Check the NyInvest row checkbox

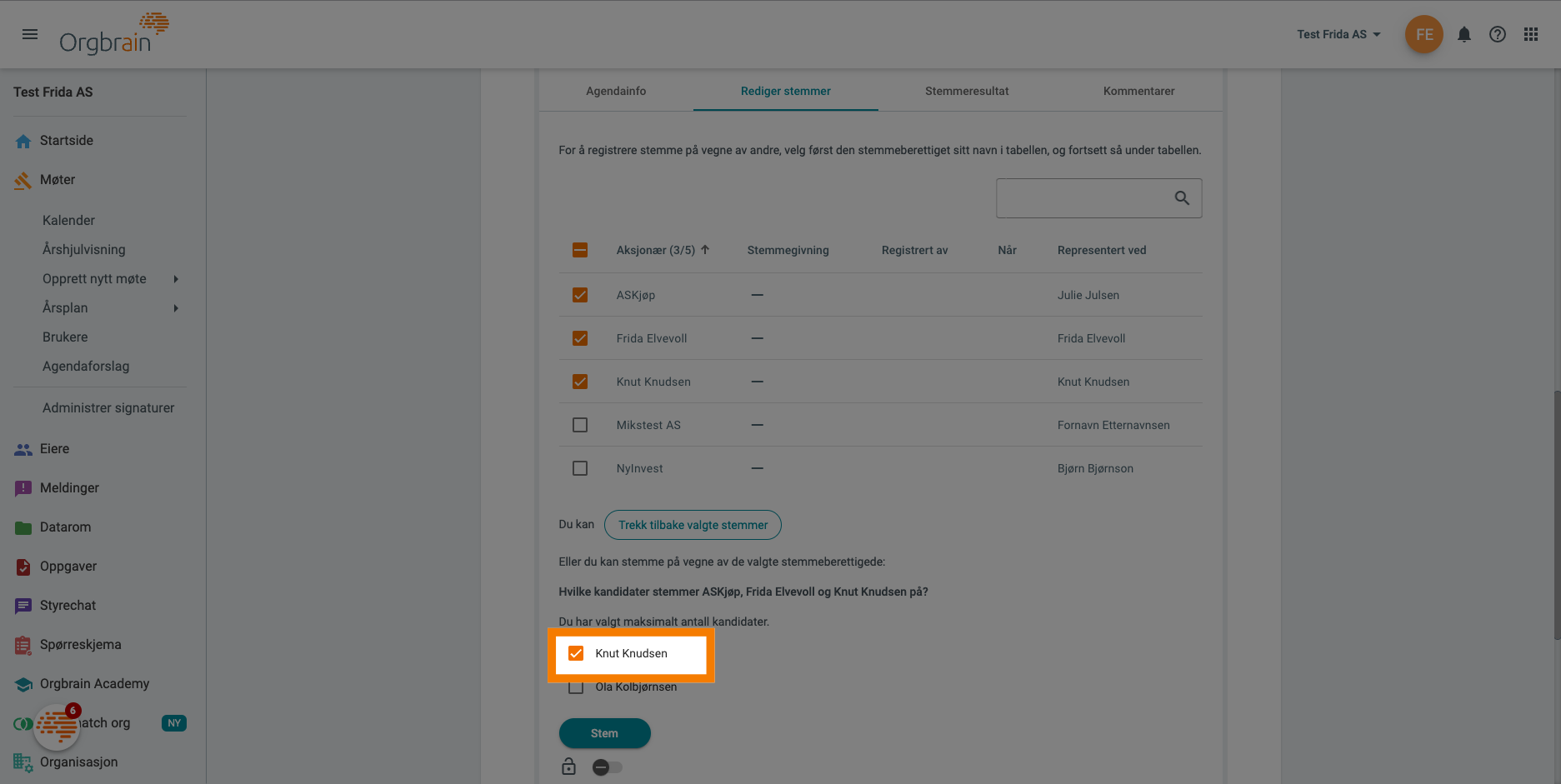[580, 468]
